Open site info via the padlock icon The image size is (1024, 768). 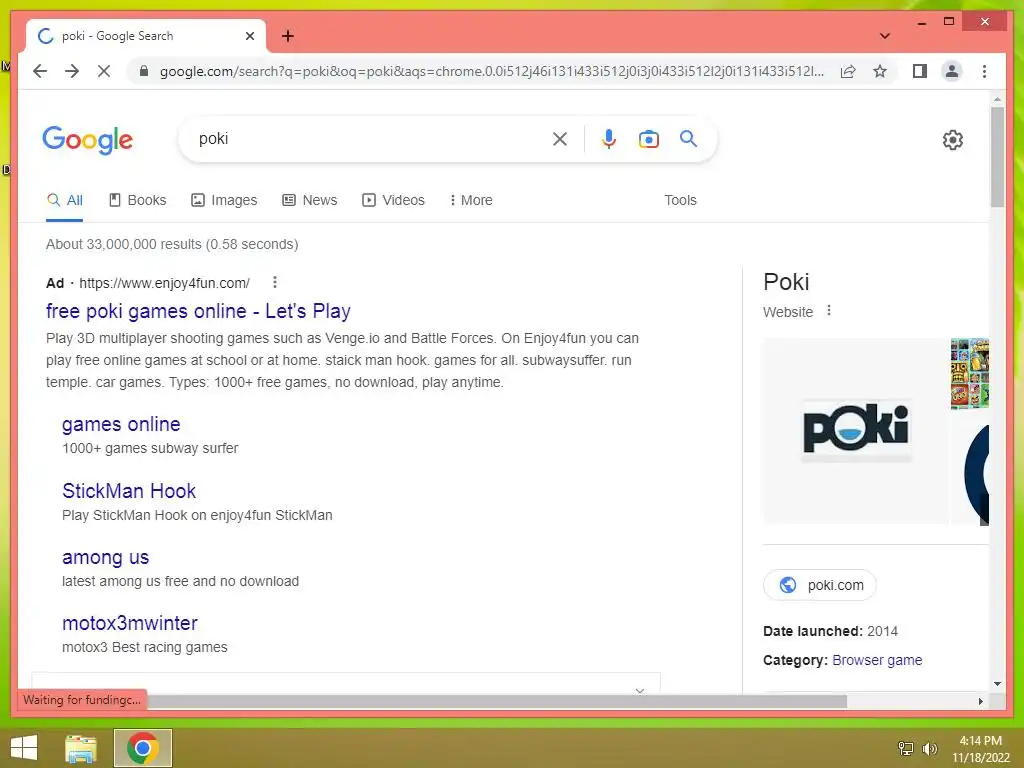[x=144, y=71]
